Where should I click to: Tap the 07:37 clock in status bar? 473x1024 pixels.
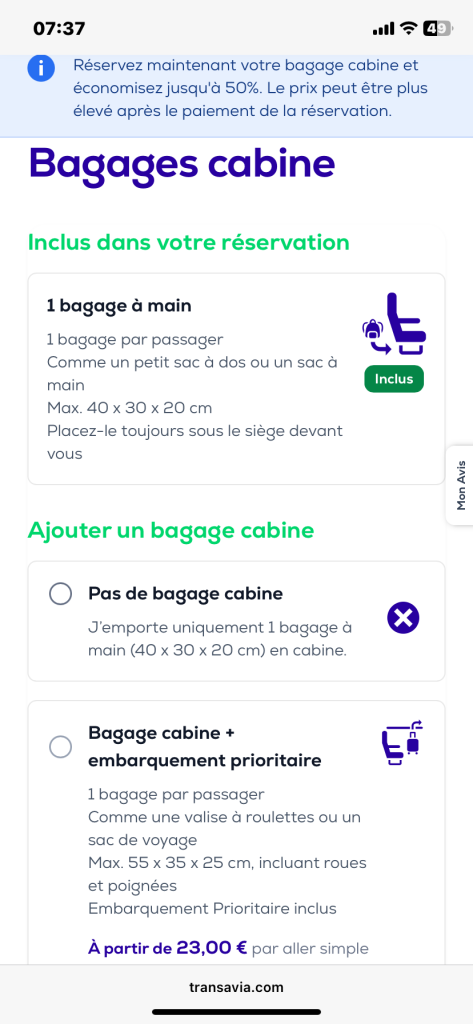[59, 29]
